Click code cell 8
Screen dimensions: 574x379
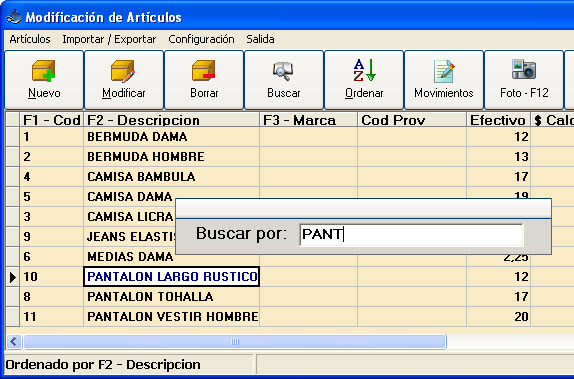[52, 297]
